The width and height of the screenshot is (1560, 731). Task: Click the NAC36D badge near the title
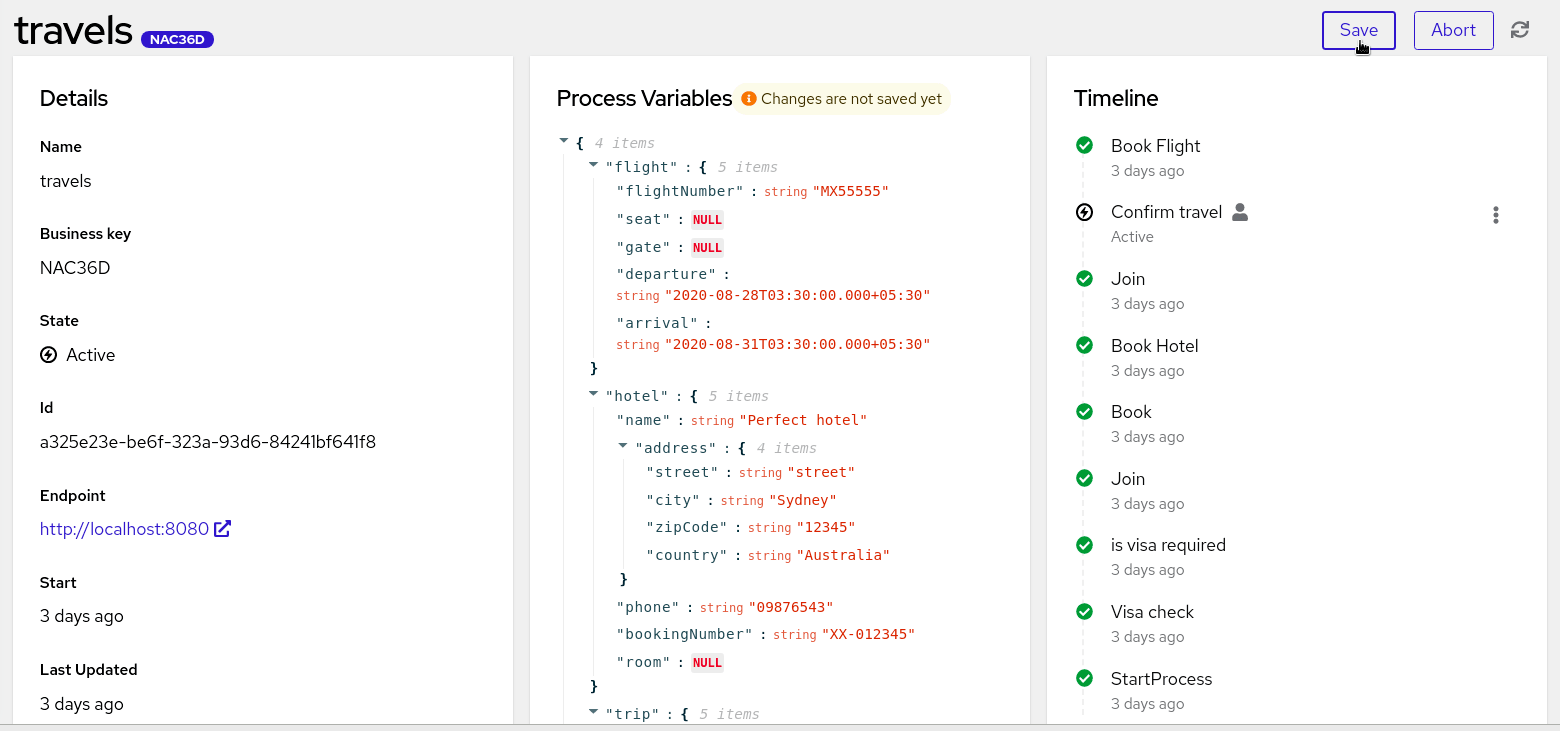(x=177, y=40)
